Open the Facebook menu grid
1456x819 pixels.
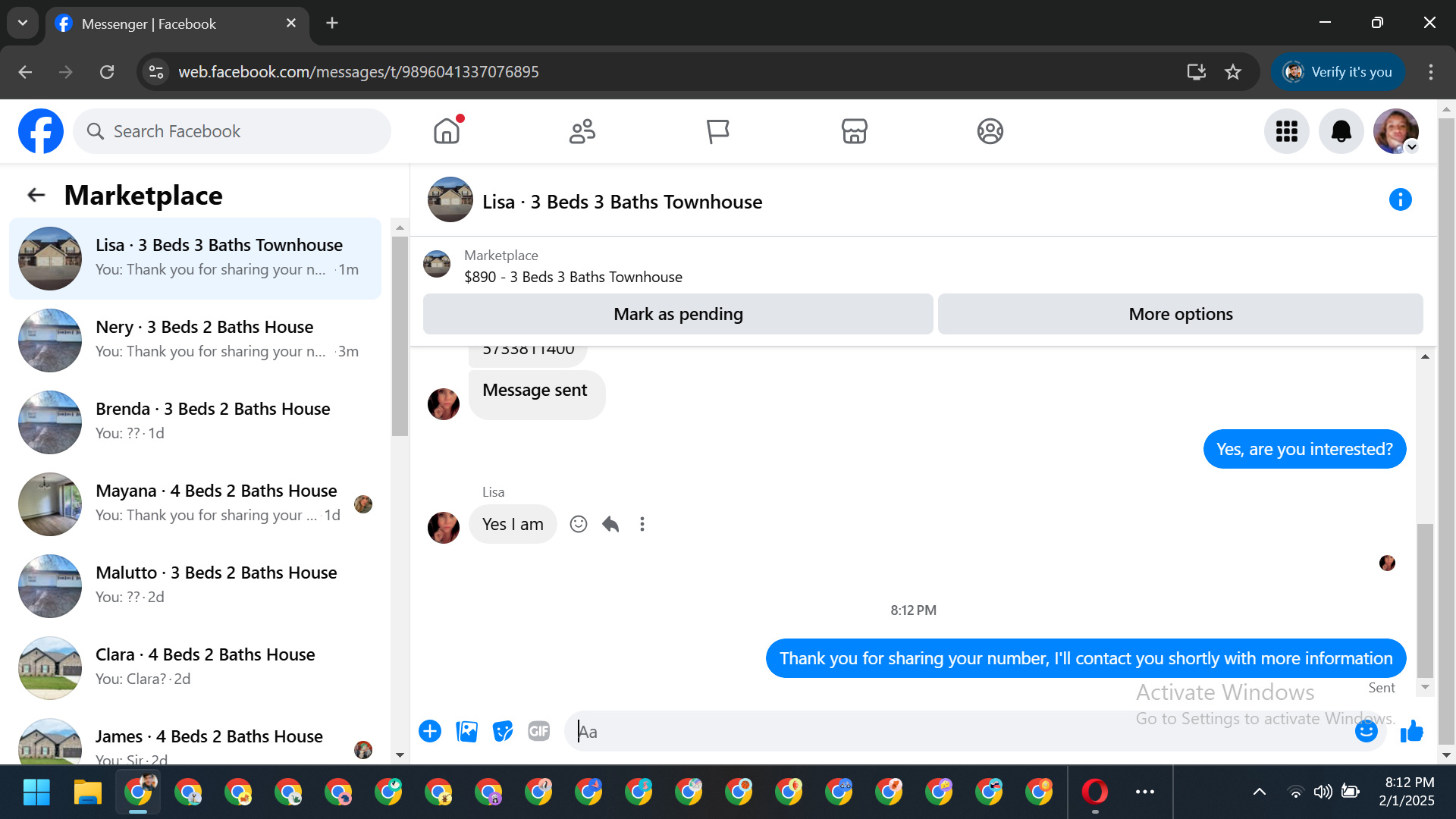(x=1286, y=131)
